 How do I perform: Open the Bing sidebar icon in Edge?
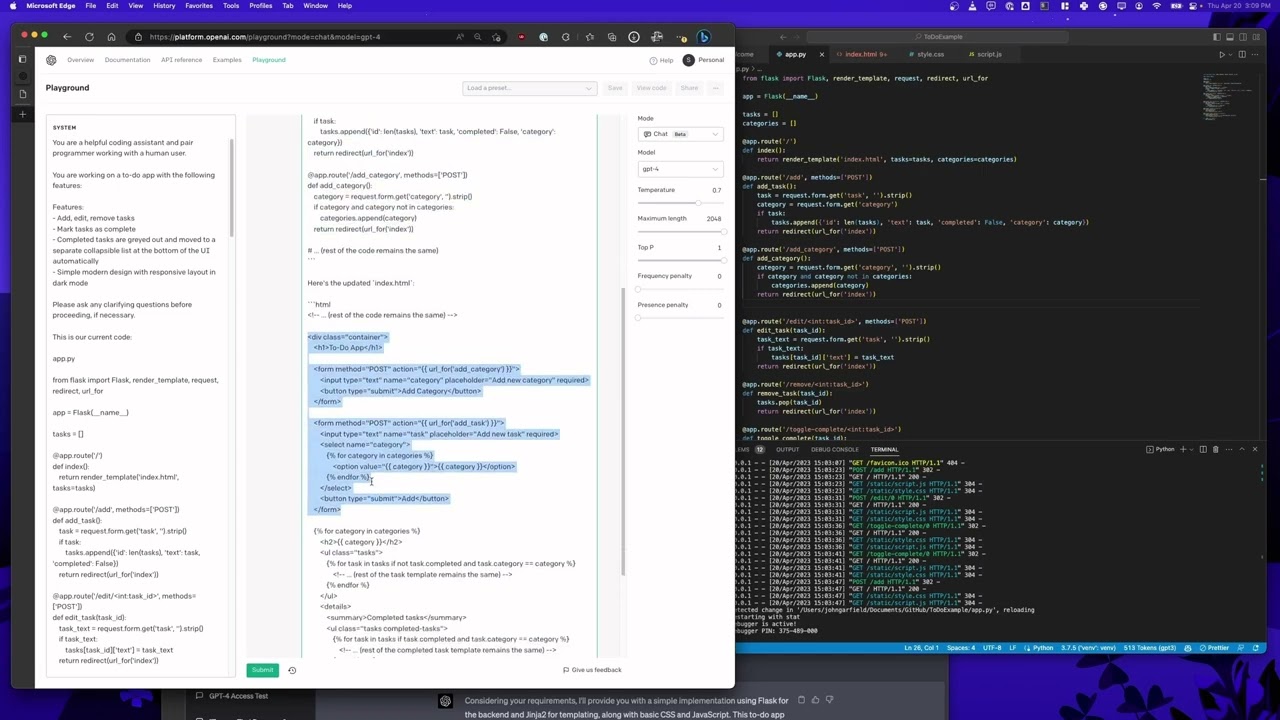(x=704, y=37)
